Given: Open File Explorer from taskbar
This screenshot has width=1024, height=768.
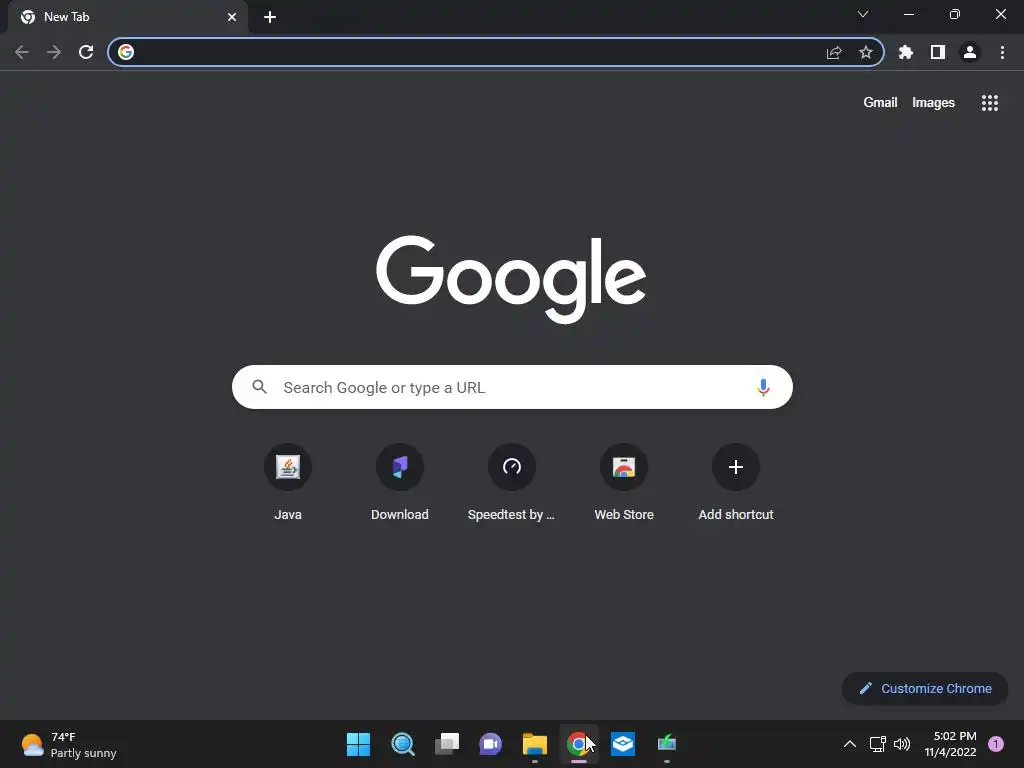Looking at the screenshot, I should click(535, 744).
